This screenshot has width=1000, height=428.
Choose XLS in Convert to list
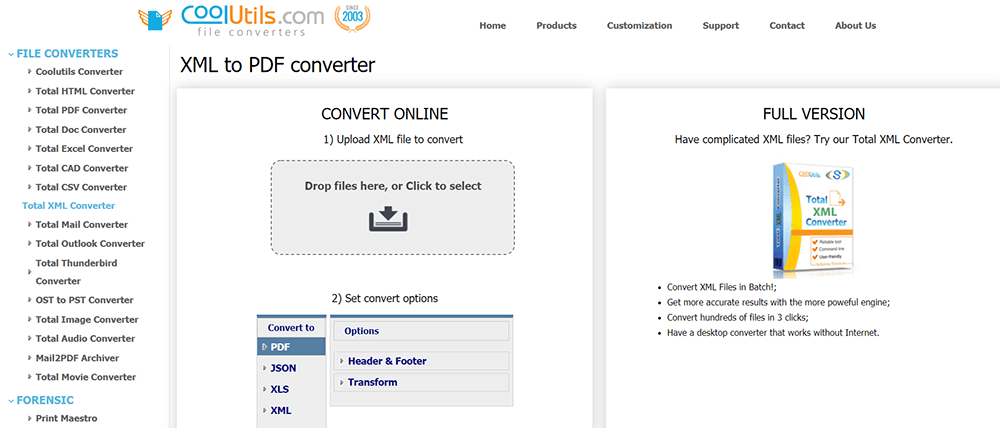(x=279, y=389)
